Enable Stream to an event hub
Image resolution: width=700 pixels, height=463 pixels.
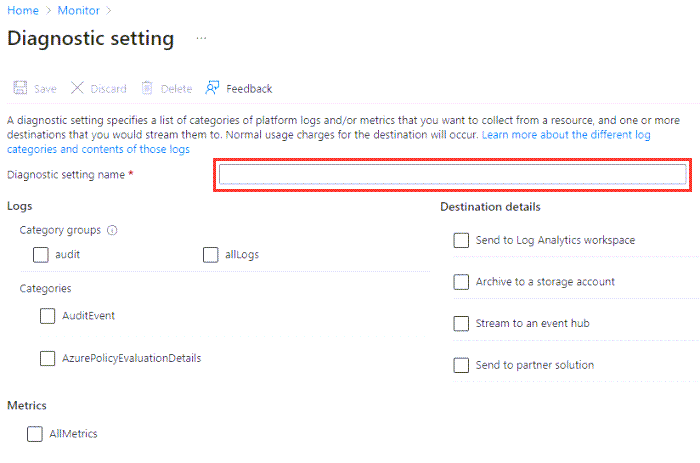[461, 324]
